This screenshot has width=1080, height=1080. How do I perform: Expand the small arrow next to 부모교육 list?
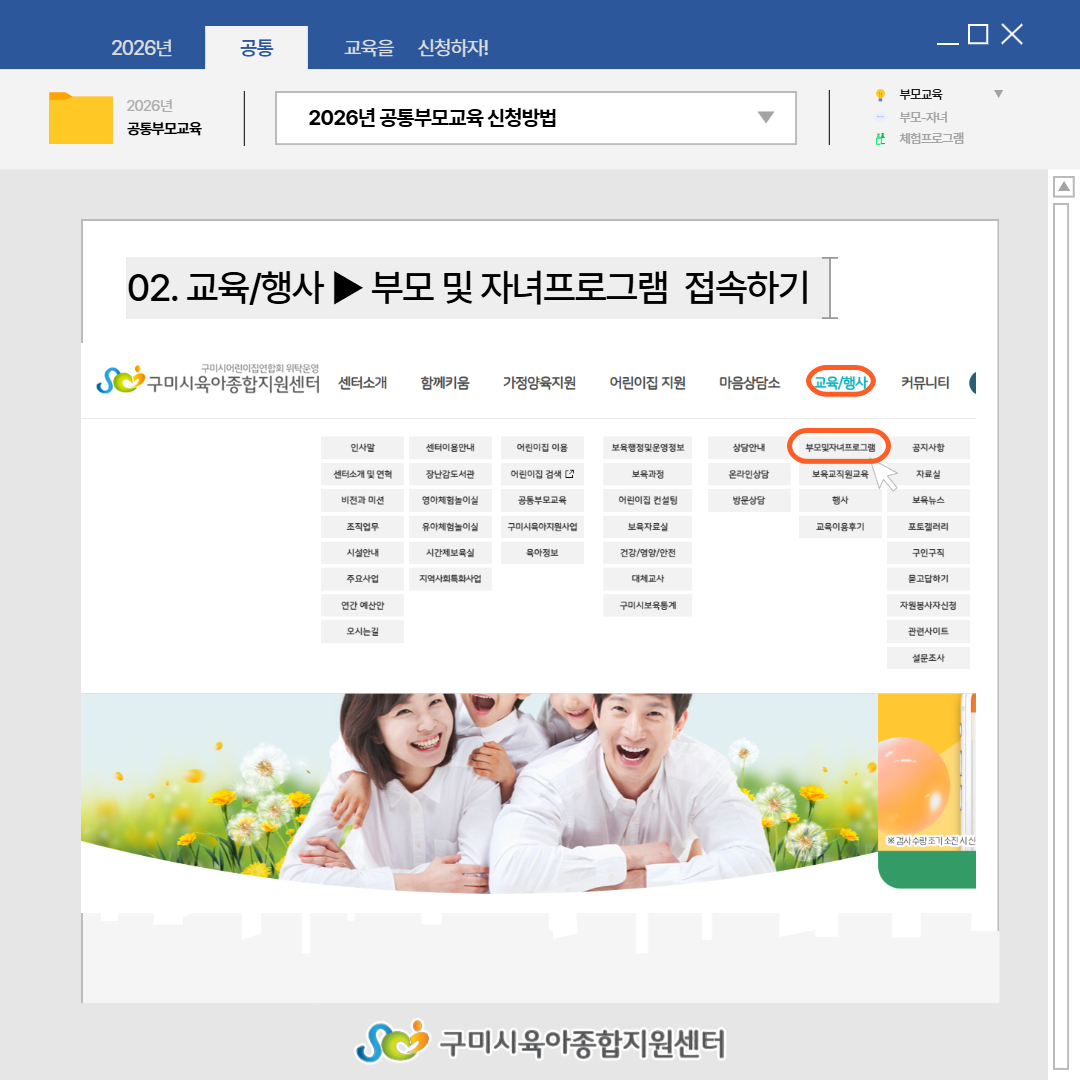pos(997,94)
